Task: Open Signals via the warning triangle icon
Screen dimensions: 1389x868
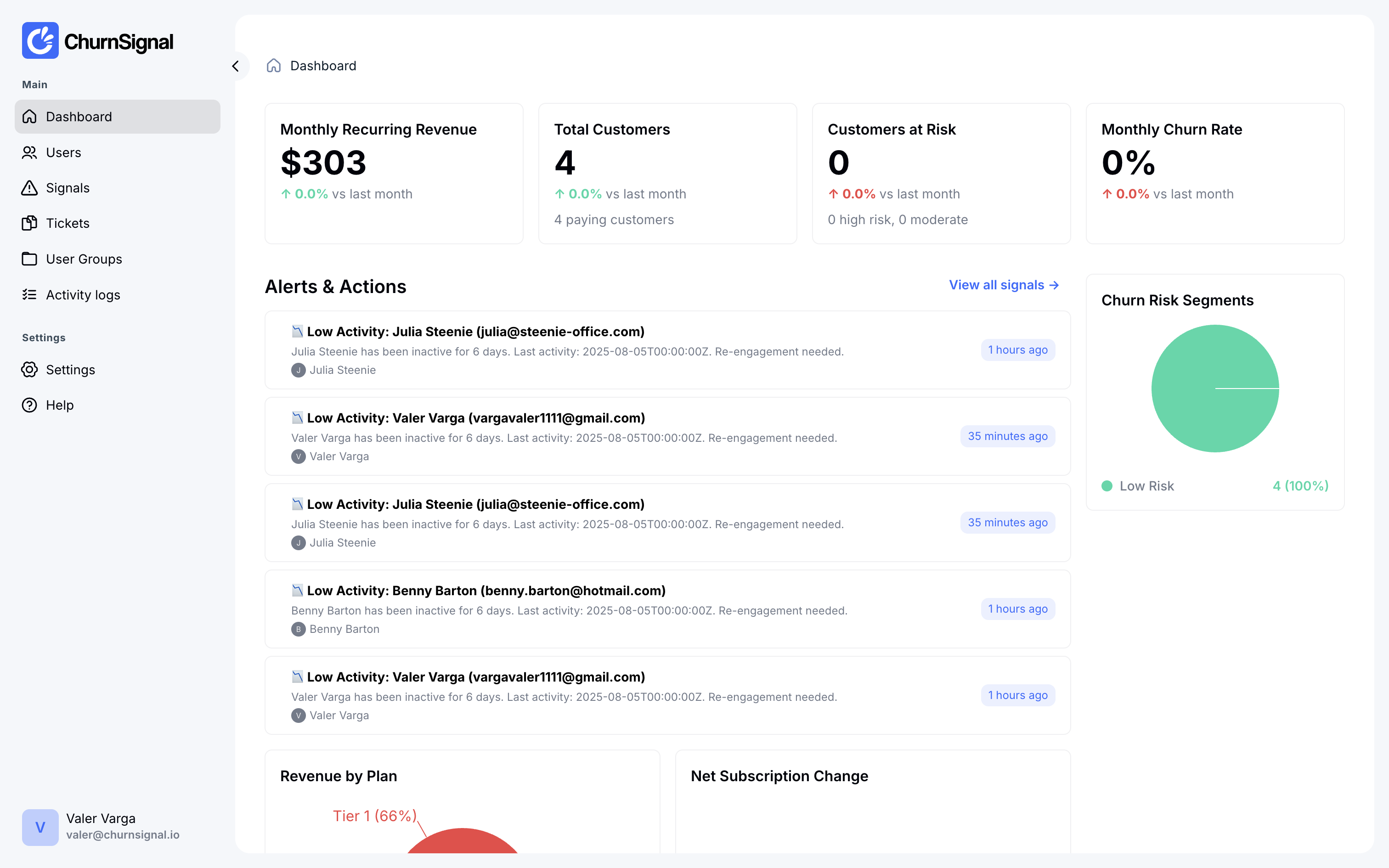Action: [x=30, y=188]
